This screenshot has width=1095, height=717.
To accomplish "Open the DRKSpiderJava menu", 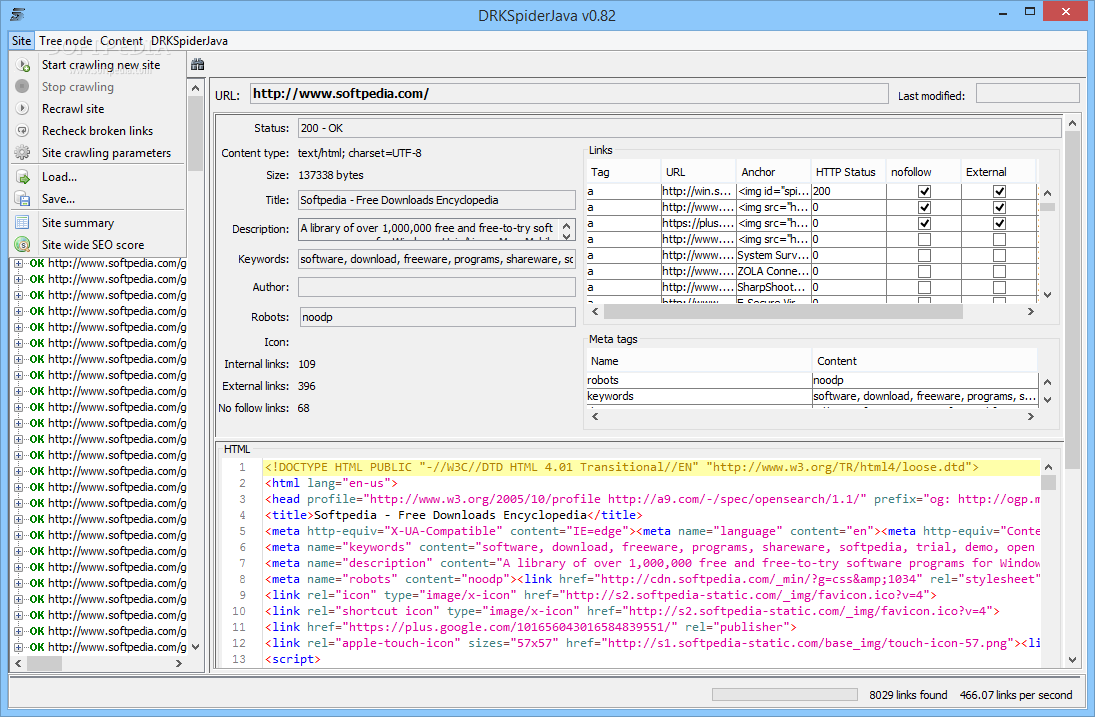I will [x=189, y=40].
